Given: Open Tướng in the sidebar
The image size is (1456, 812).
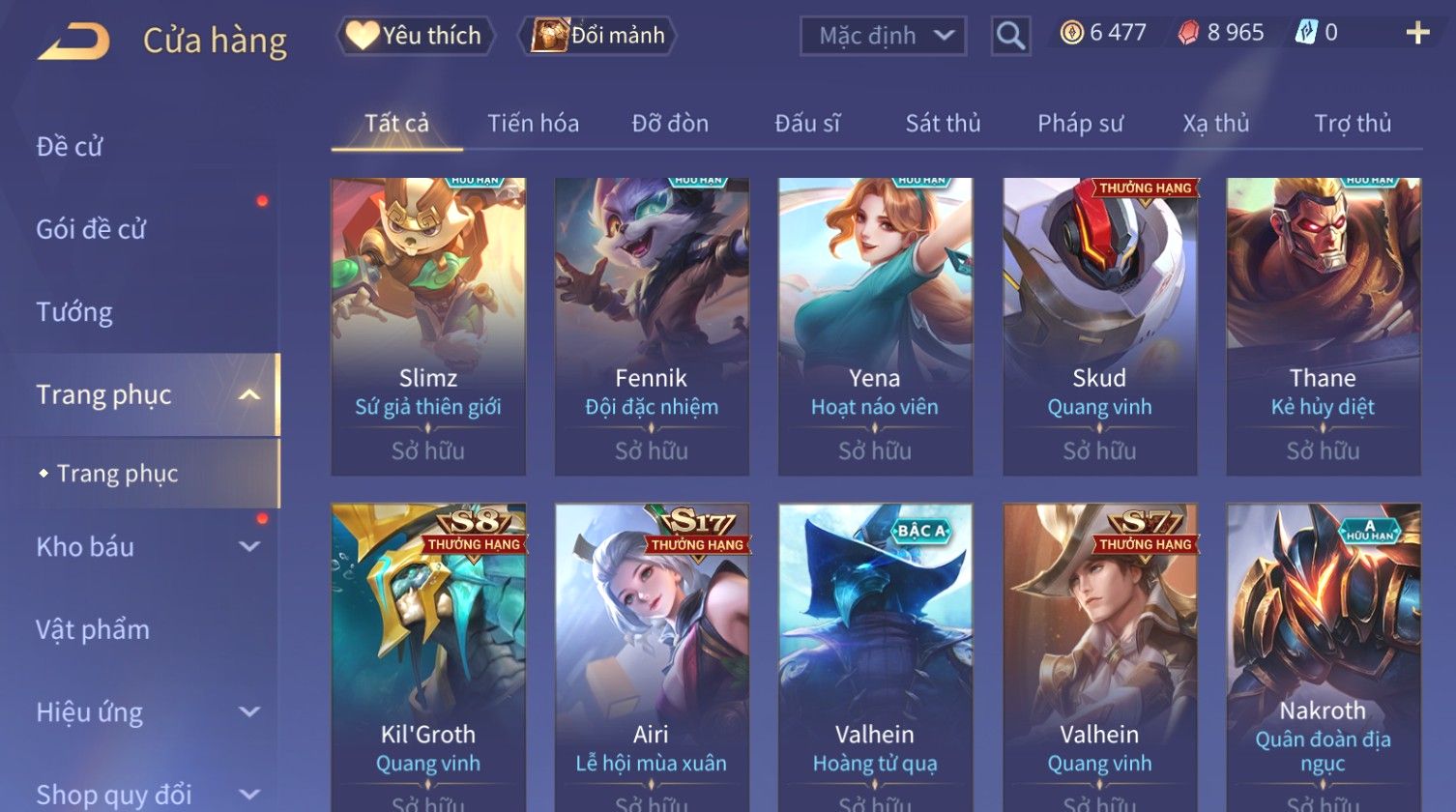Looking at the screenshot, I should coord(74,312).
